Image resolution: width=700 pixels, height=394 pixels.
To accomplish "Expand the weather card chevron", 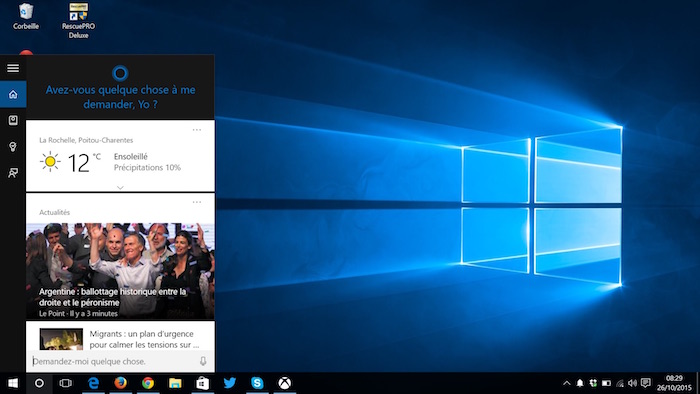I will [x=120, y=187].
